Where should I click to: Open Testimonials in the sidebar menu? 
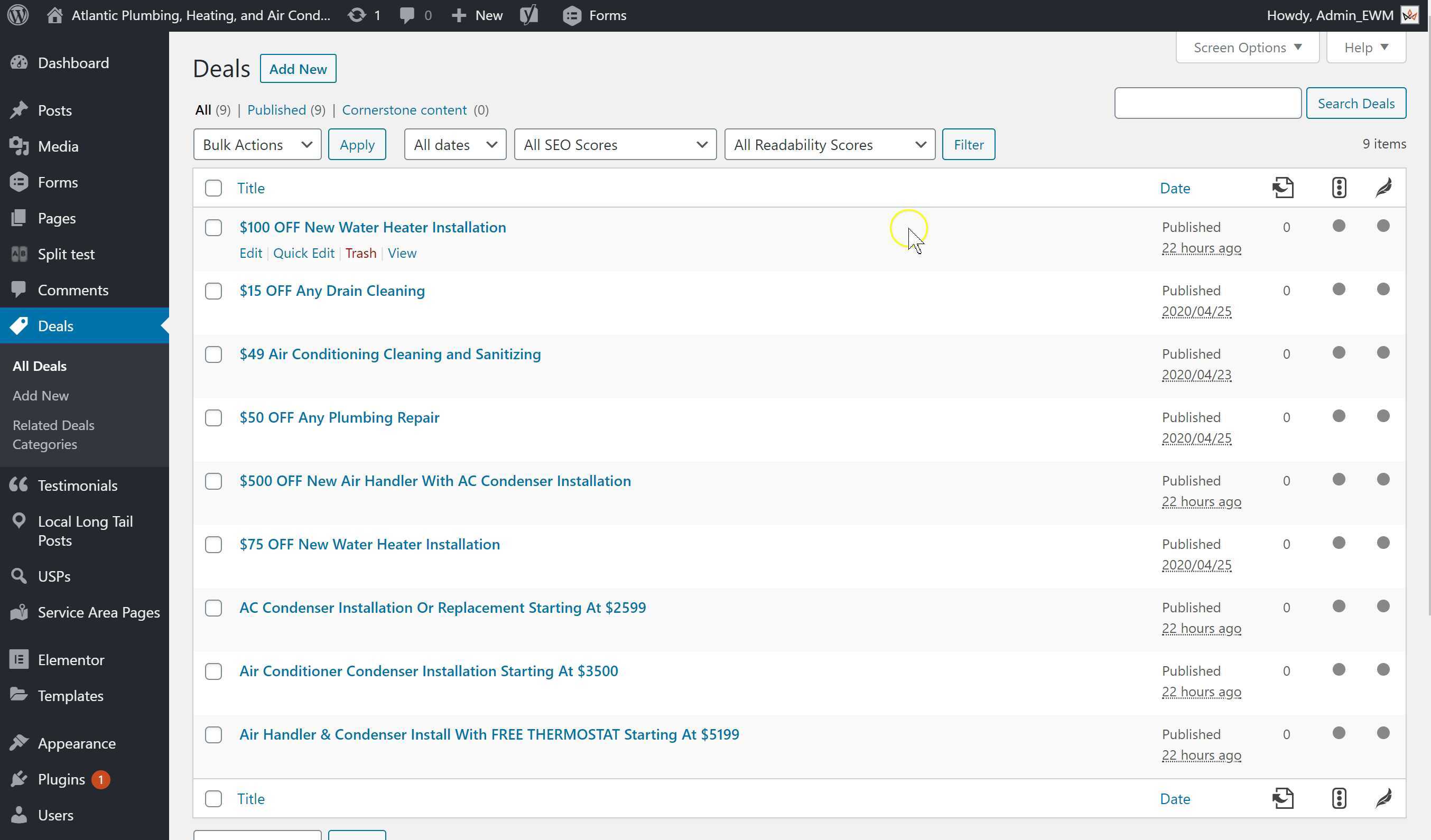77,486
